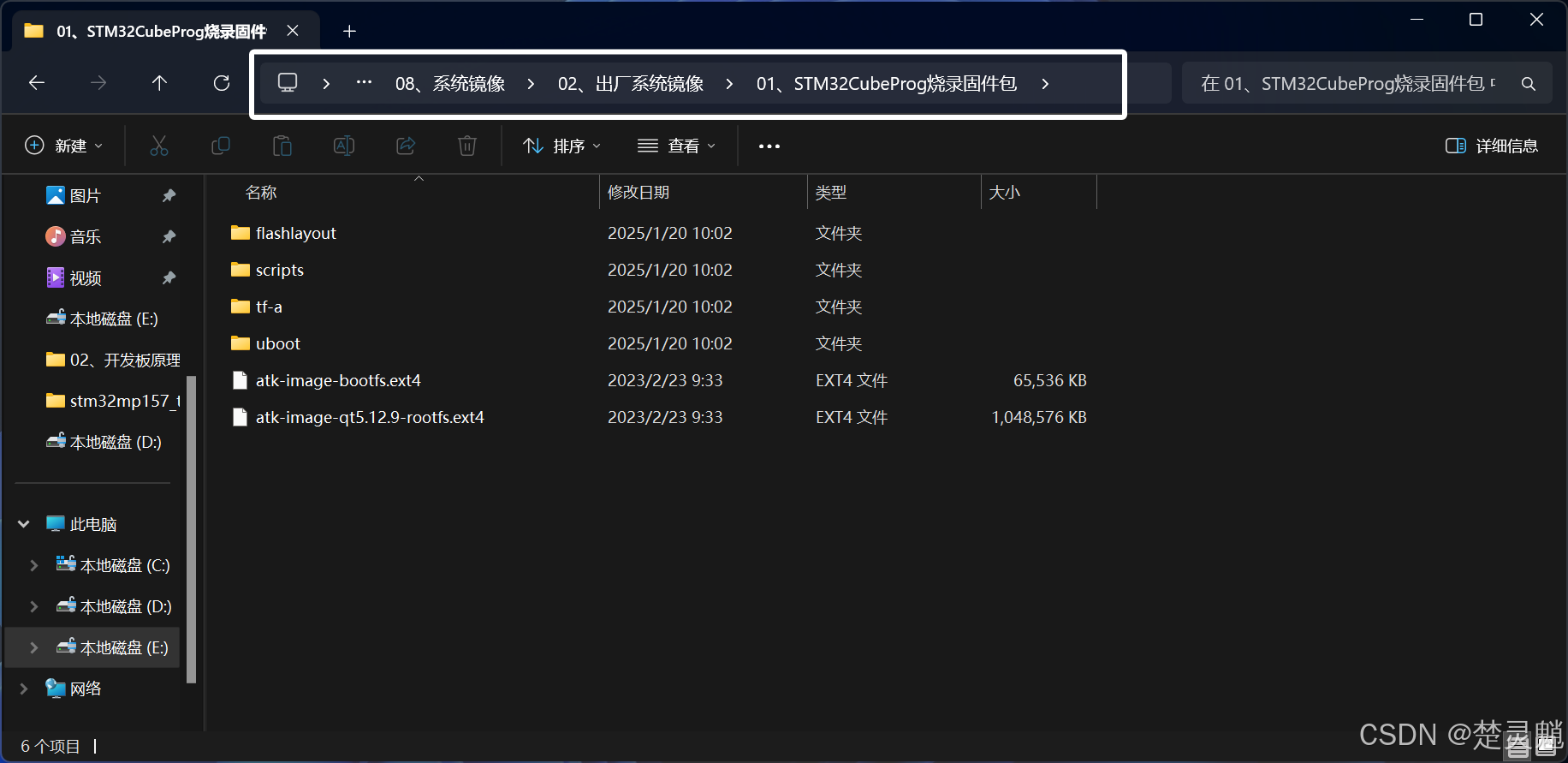Expand chevron after 01、STM32CubeProg烧录固件包 breadcrumb
Image resolution: width=1568 pixels, height=763 pixels.
tap(1045, 84)
